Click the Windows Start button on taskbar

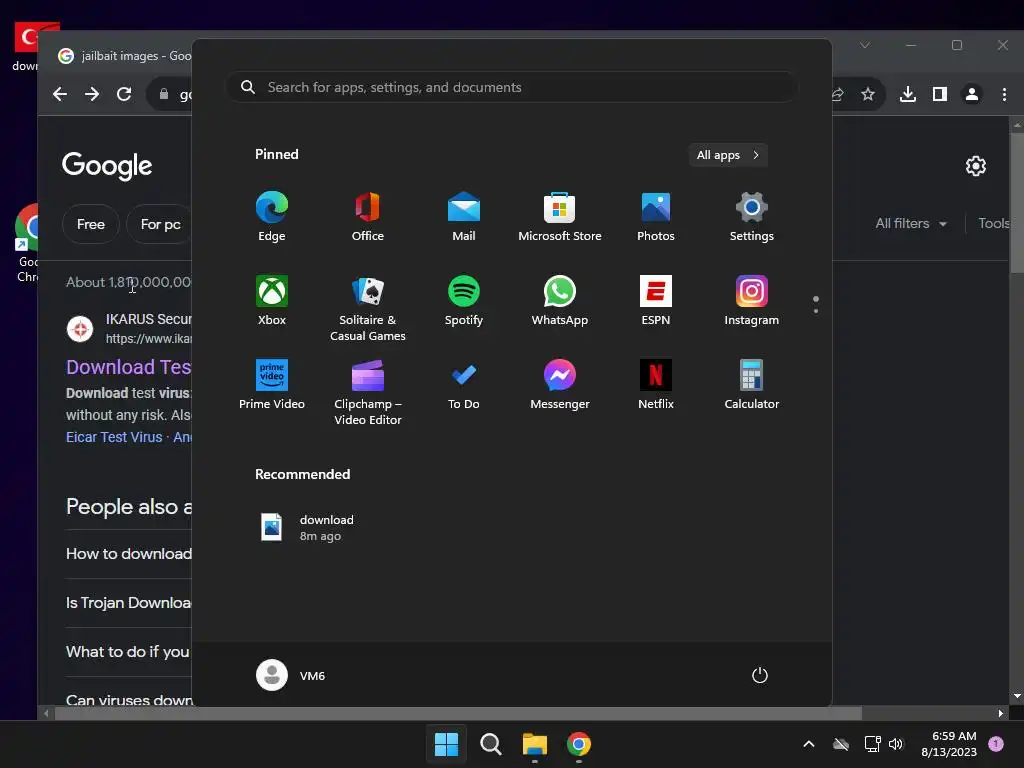pos(447,744)
